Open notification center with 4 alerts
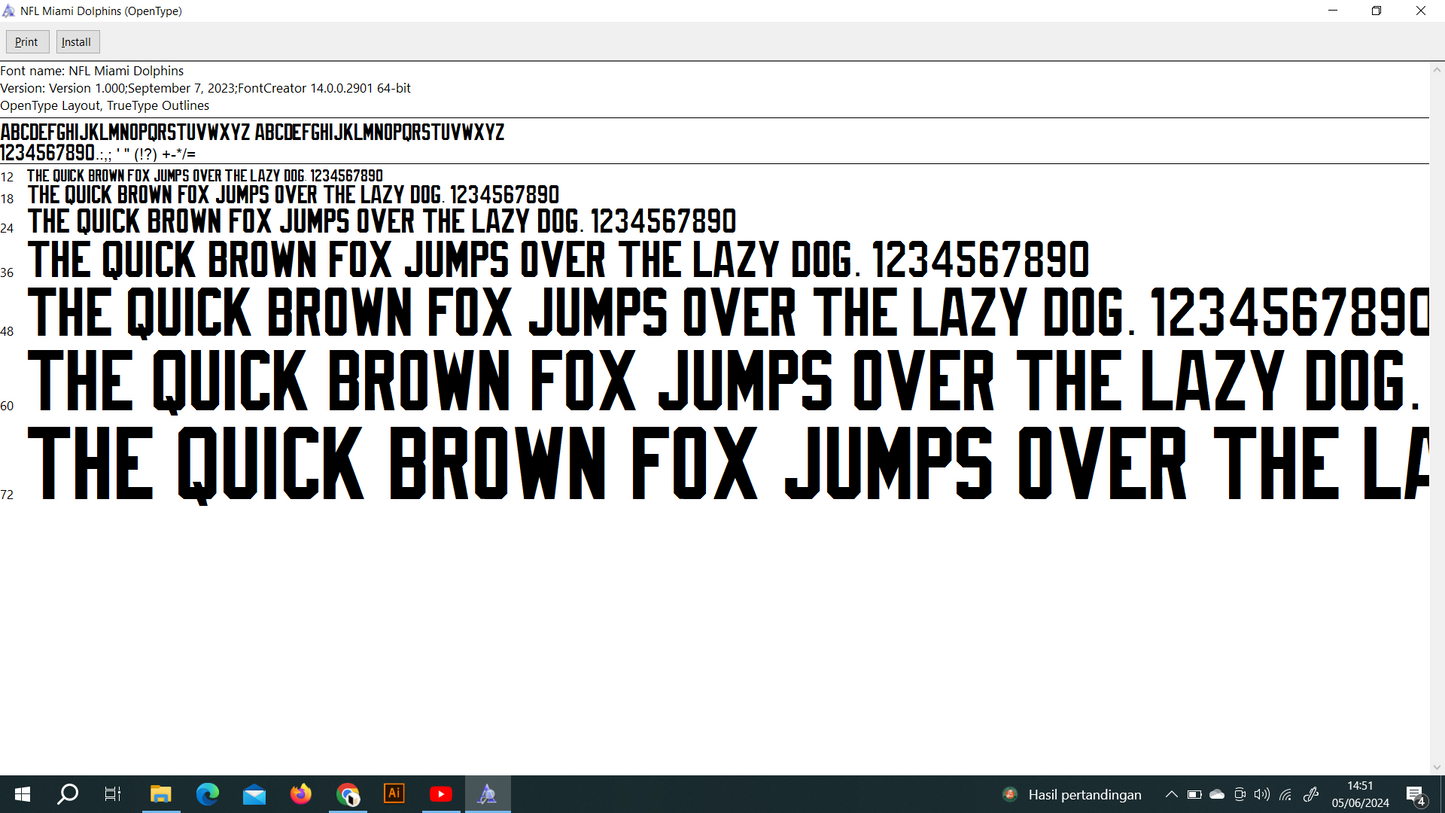The width and height of the screenshot is (1445, 813). [1416, 795]
